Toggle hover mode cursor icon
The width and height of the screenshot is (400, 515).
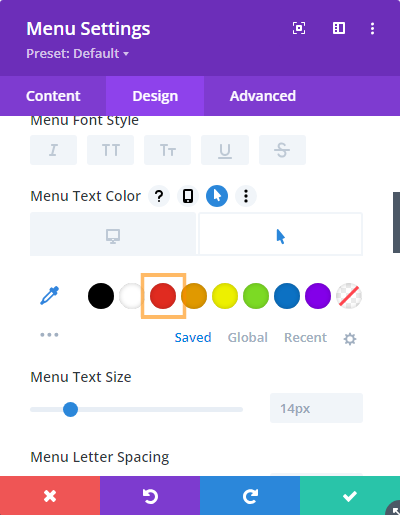217,196
